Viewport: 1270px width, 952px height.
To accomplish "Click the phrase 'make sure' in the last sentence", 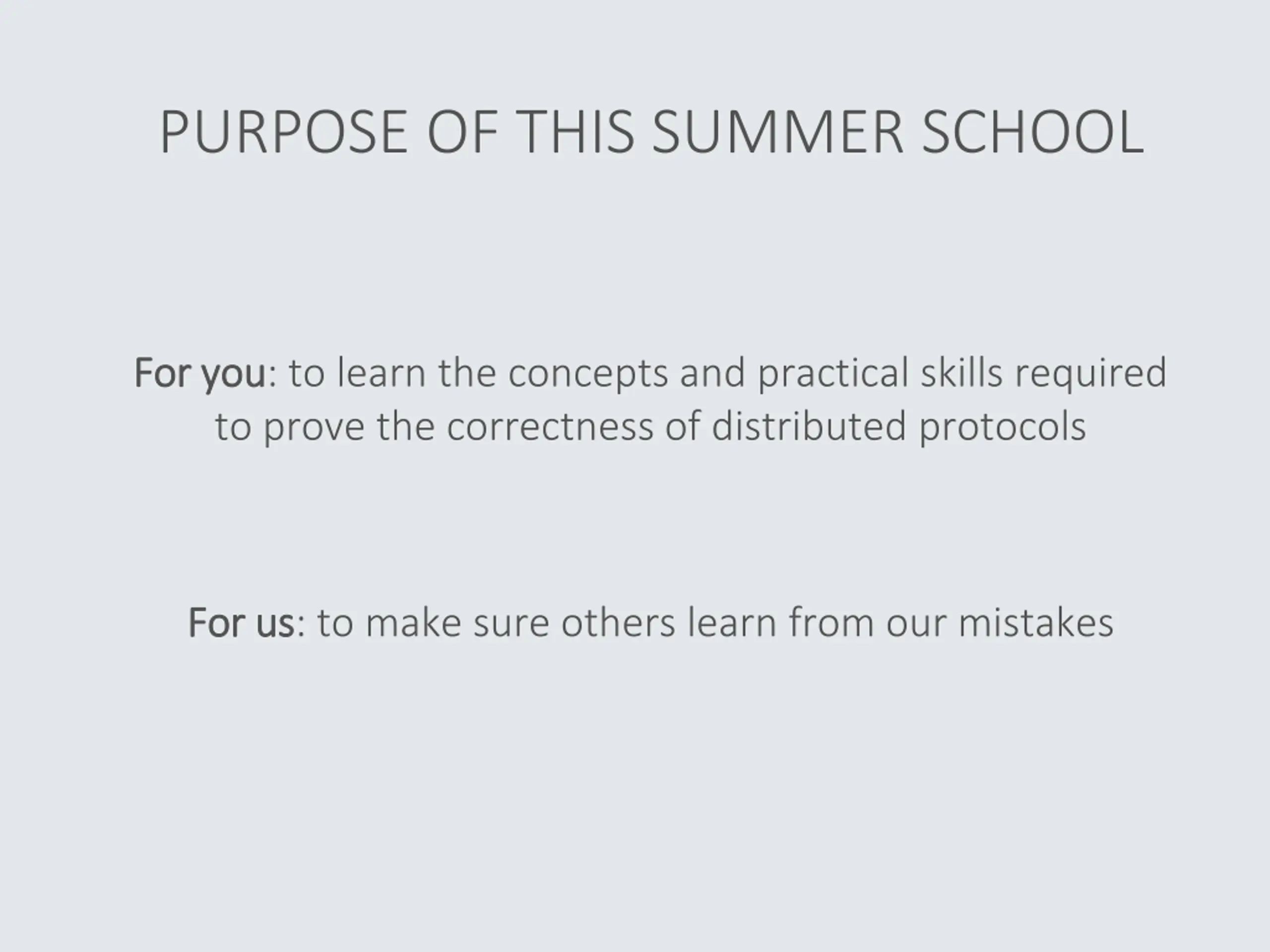I will click(457, 622).
